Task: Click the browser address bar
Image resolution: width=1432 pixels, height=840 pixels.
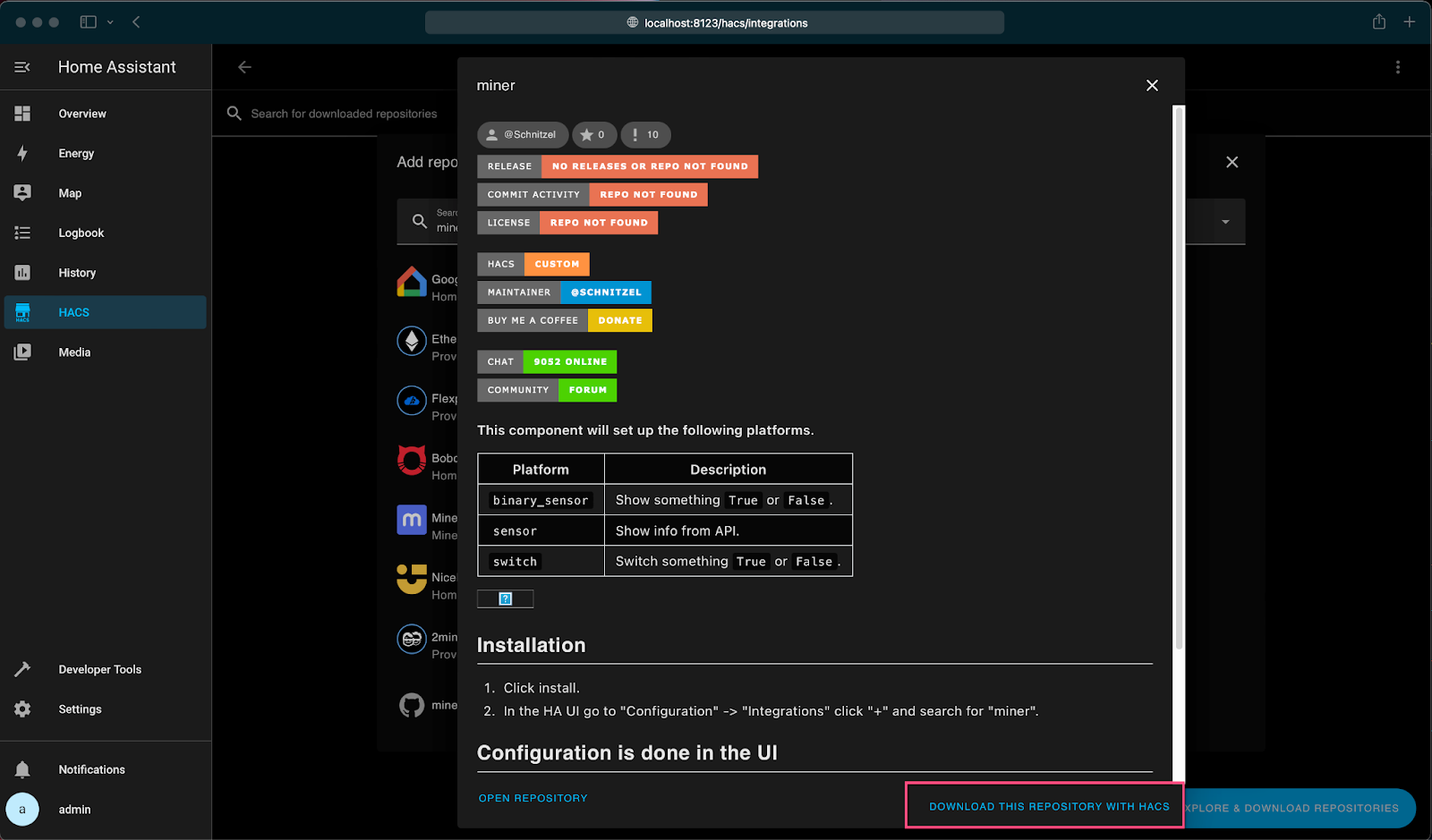Action: coord(714,22)
